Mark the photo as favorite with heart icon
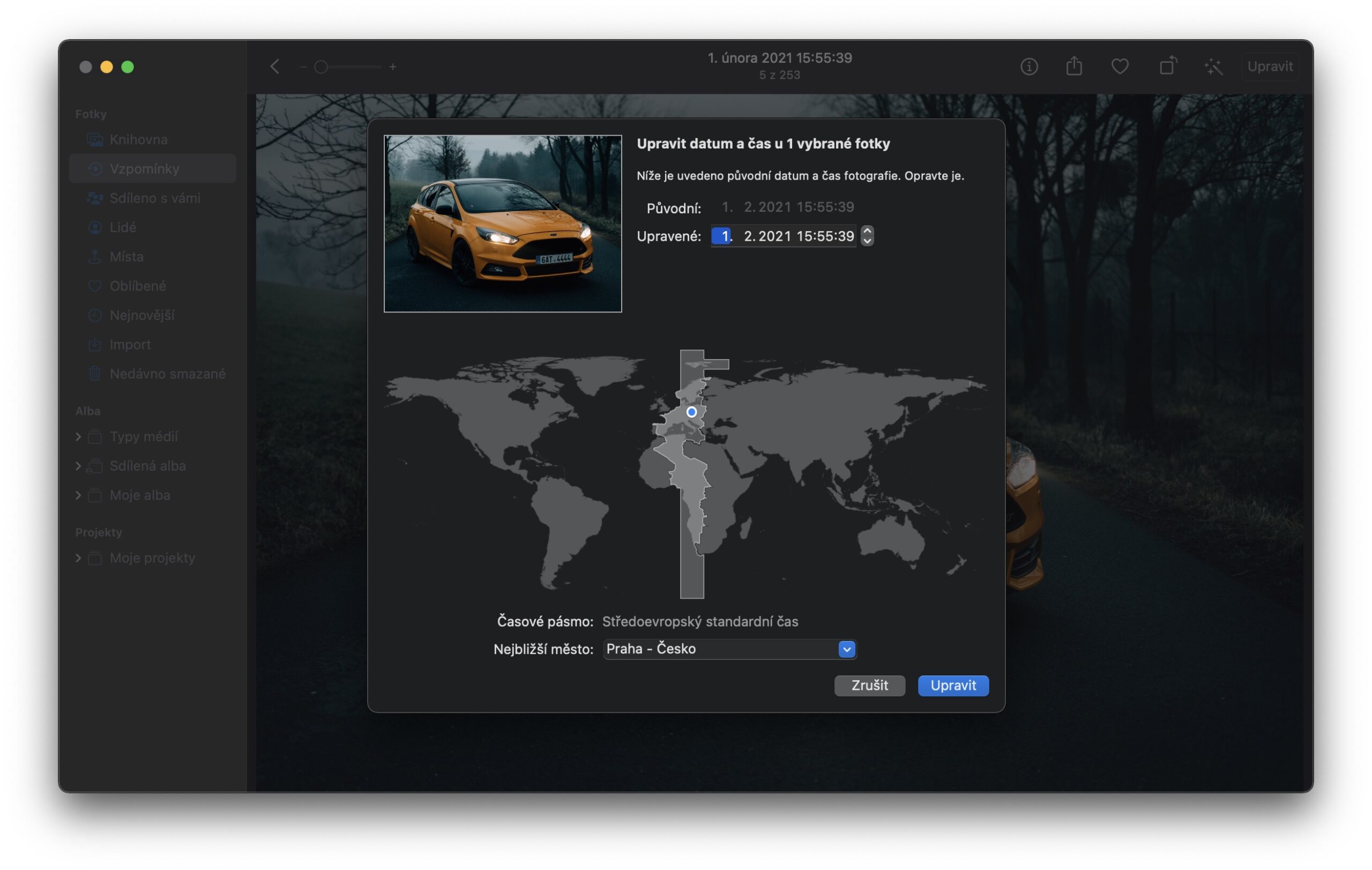Screen dimensions: 1372x870 [1120, 66]
